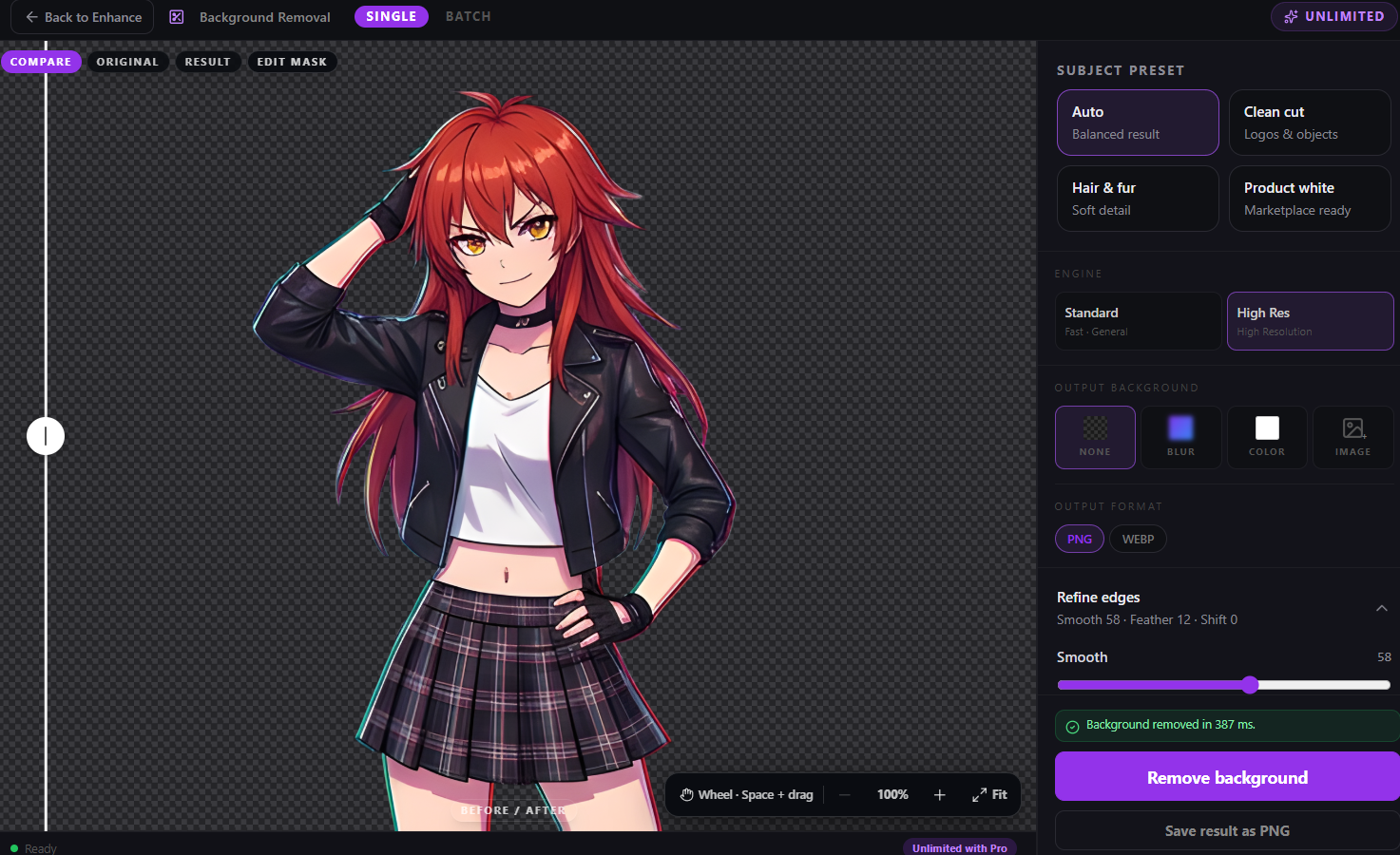Click the Remove background button

[x=1227, y=777]
